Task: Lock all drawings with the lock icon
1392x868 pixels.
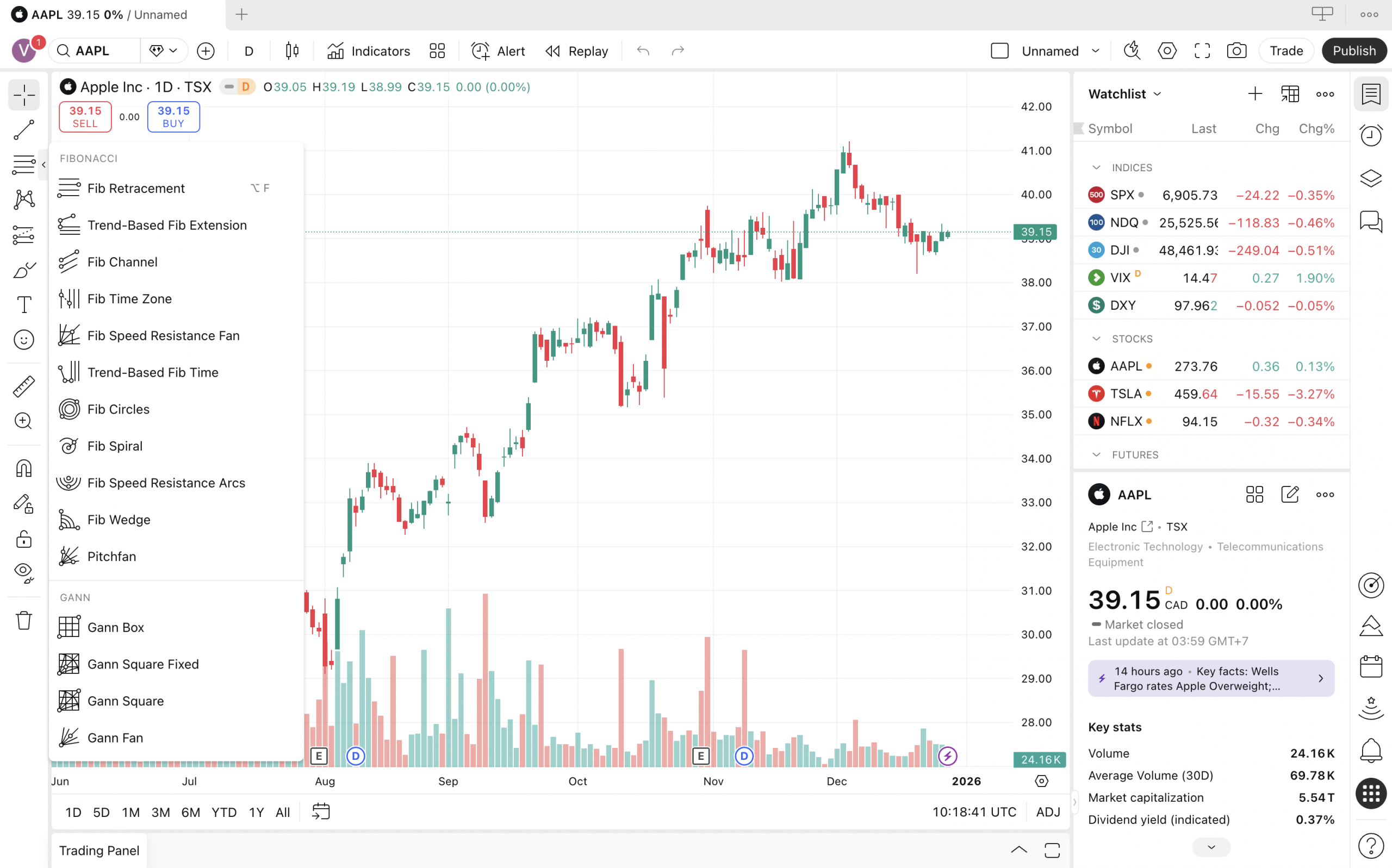Action: coord(23,539)
